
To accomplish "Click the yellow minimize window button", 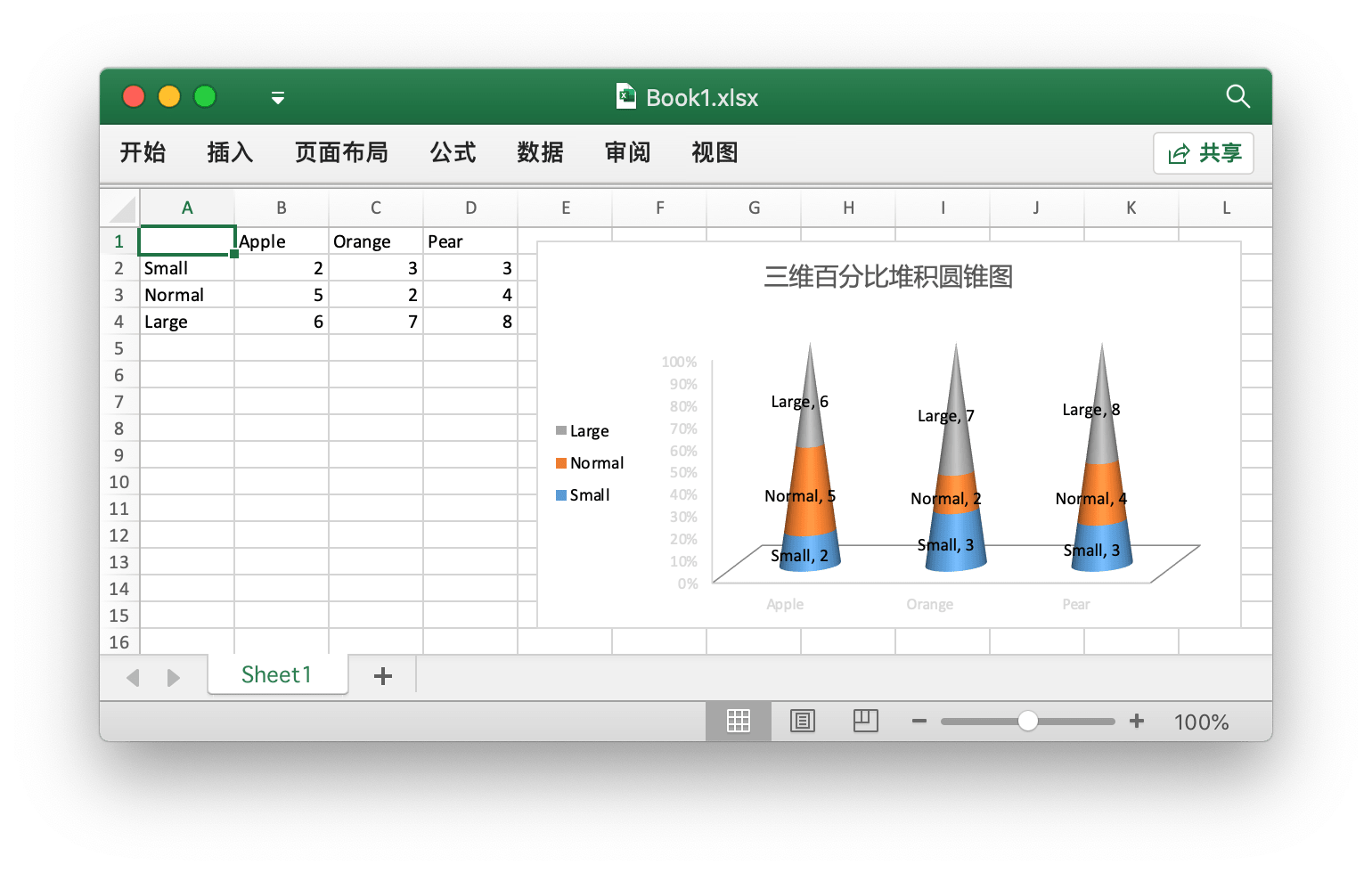I will [x=169, y=96].
